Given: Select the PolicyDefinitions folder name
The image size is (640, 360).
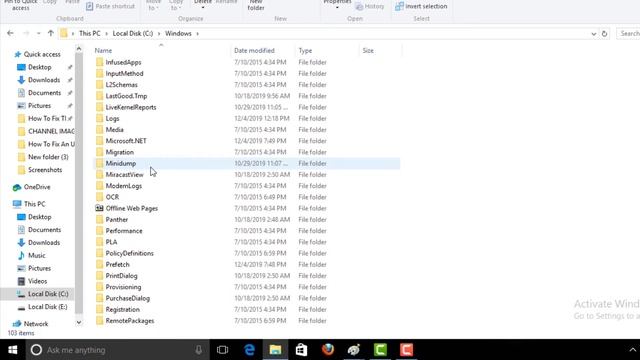Looking at the screenshot, I should (129, 253).
